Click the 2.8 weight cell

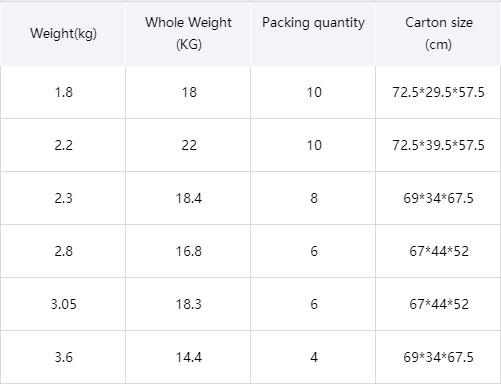pos(63,251)
